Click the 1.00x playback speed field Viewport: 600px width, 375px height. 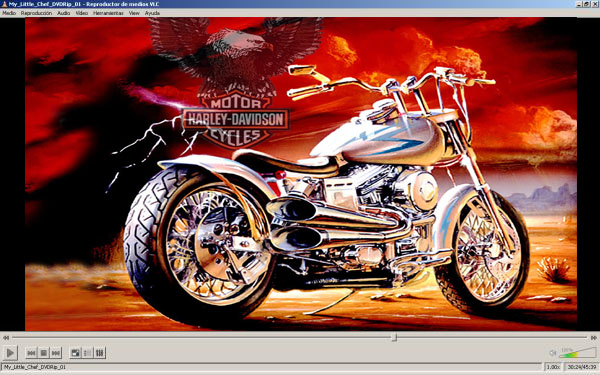pos(553,367)
